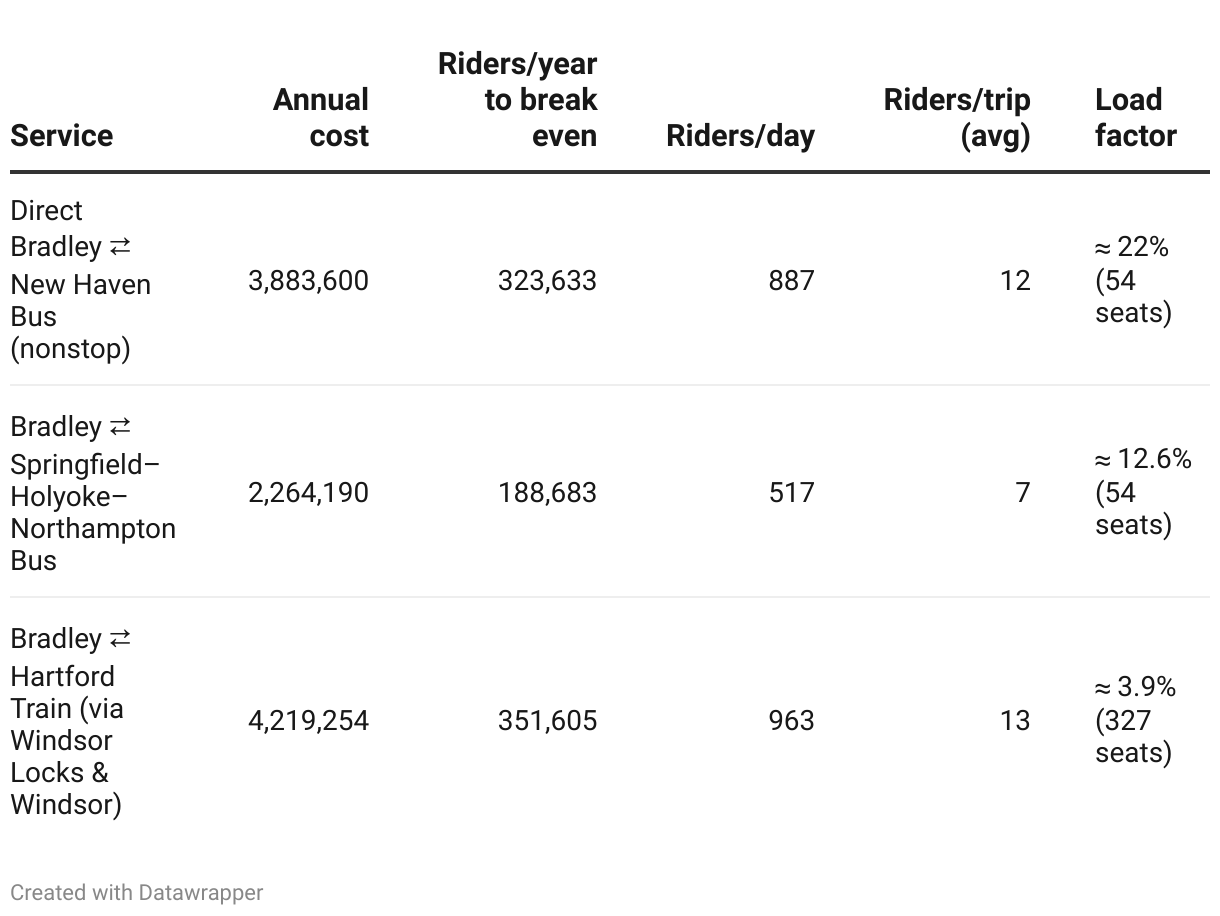This screenshot has height=916, width=1220.
Task: Select the 351,605 break-even riders cell
Action: tap(547, 721)
